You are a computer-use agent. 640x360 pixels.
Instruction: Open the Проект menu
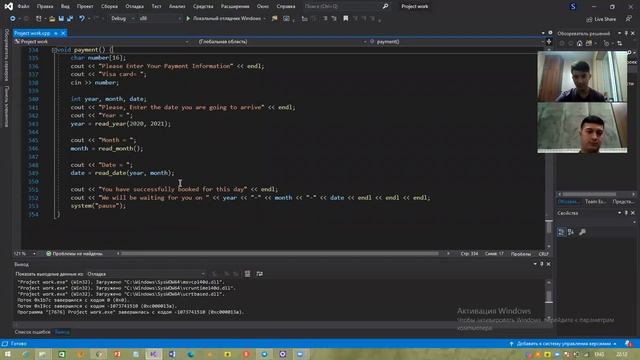point(85,6)
